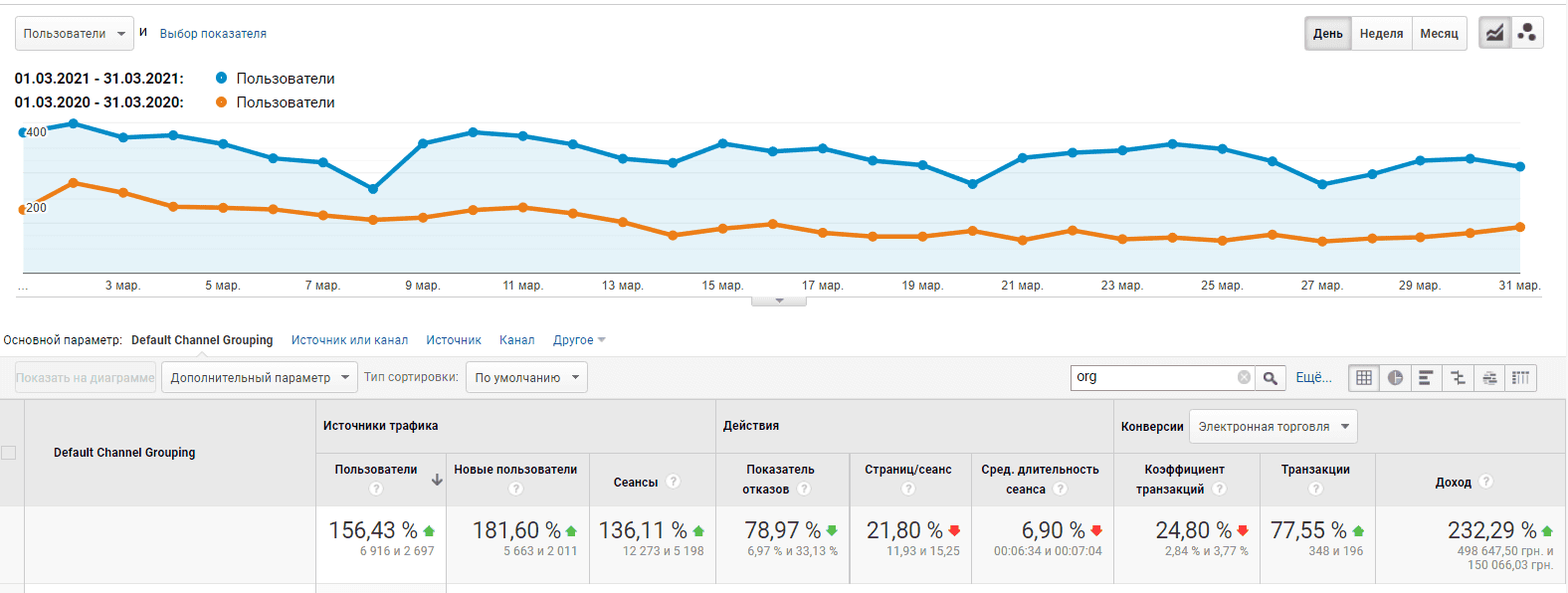1568x593 pixels.
Task: Toggle chart granularity to Неделя
Action: 1381,33
